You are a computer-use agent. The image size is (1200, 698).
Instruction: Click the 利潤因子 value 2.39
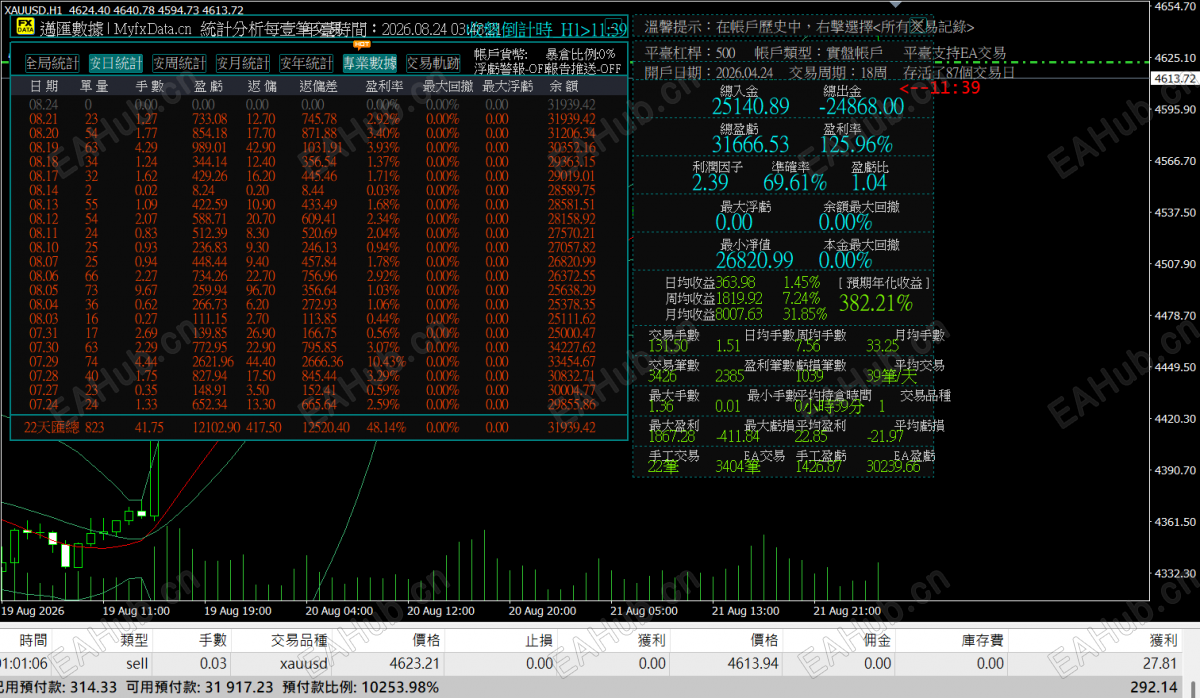coord(710,183)
